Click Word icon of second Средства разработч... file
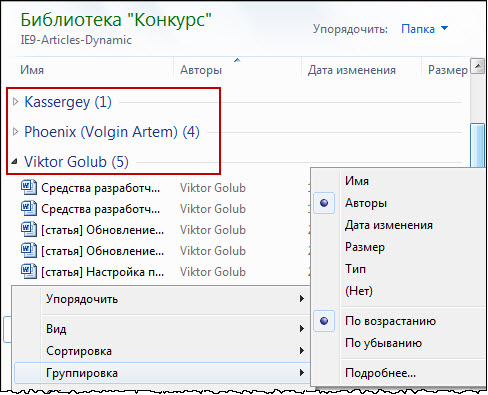Viewport: 488px width, 395px height. click(x=29, y=208)
